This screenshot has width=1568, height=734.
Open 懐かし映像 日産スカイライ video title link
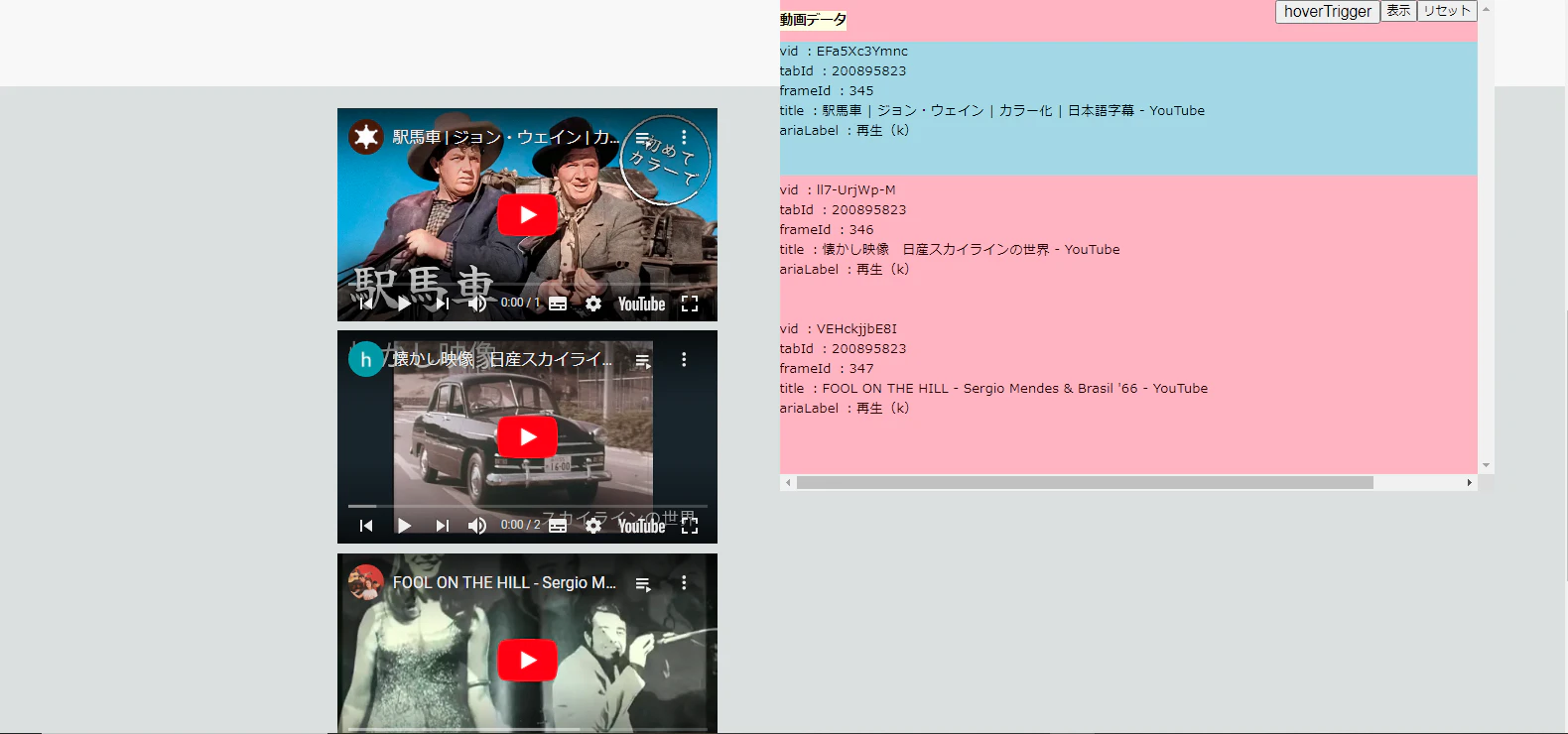click(502, 359)
